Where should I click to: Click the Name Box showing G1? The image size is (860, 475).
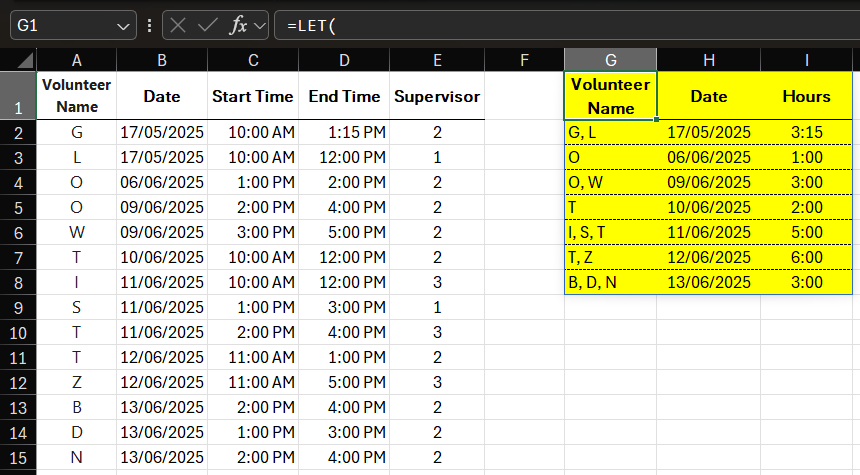point(60,25)
